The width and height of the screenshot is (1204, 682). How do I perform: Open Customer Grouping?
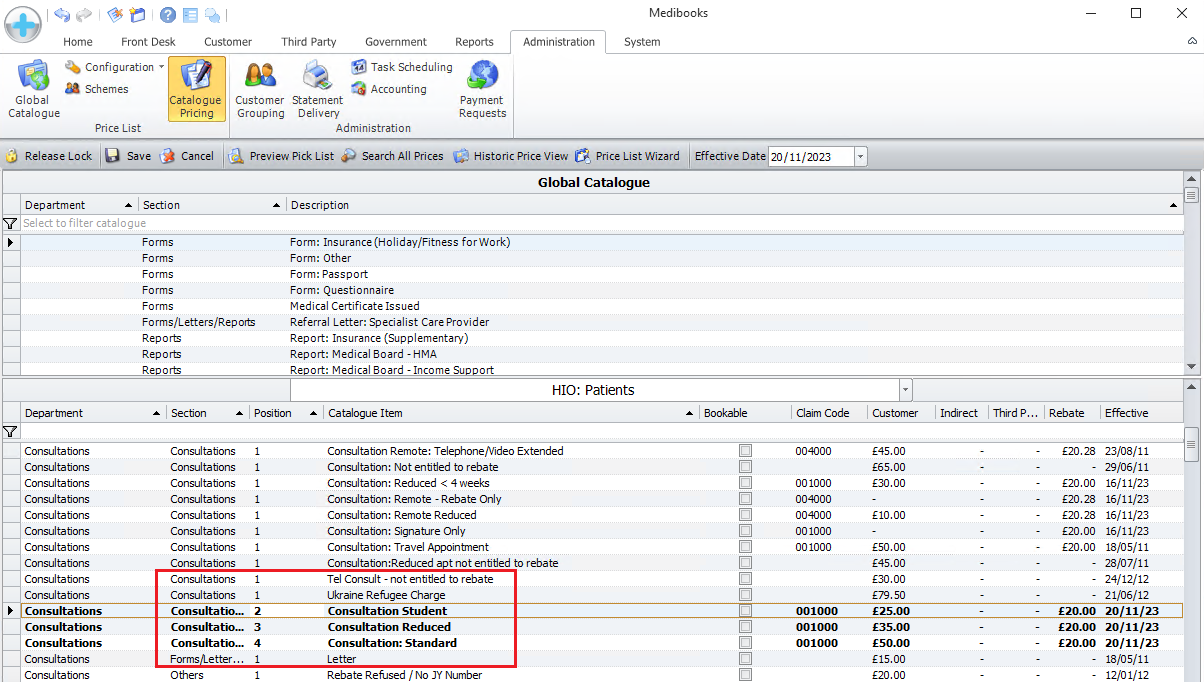[260, 89]
